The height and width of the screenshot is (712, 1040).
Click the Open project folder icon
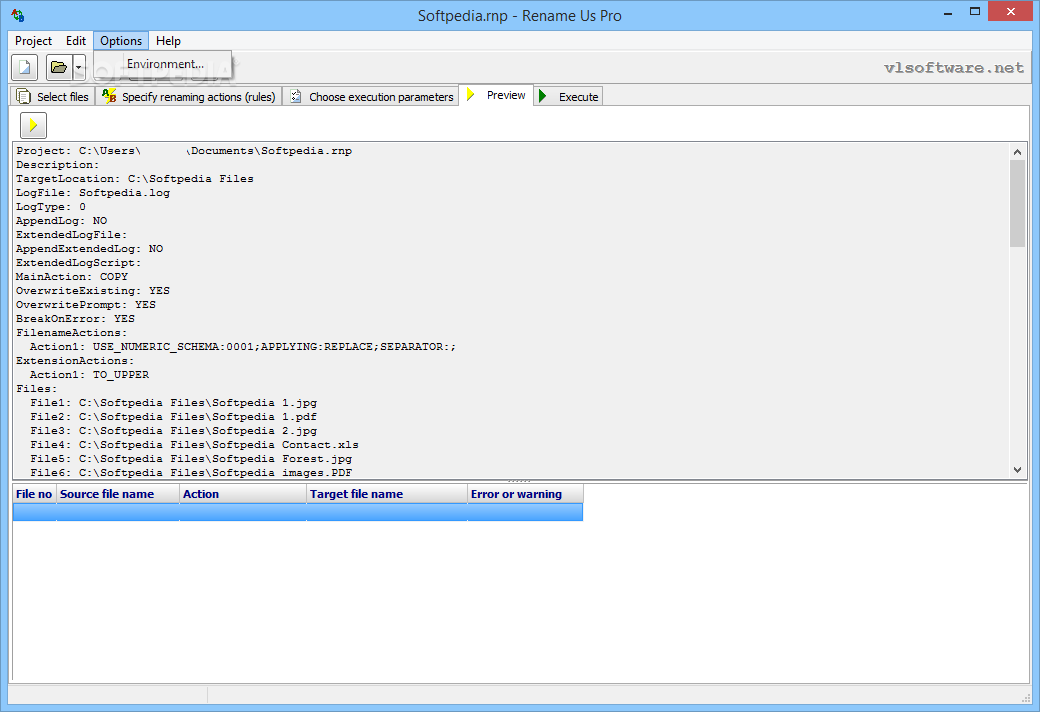[x=59, y=68]
